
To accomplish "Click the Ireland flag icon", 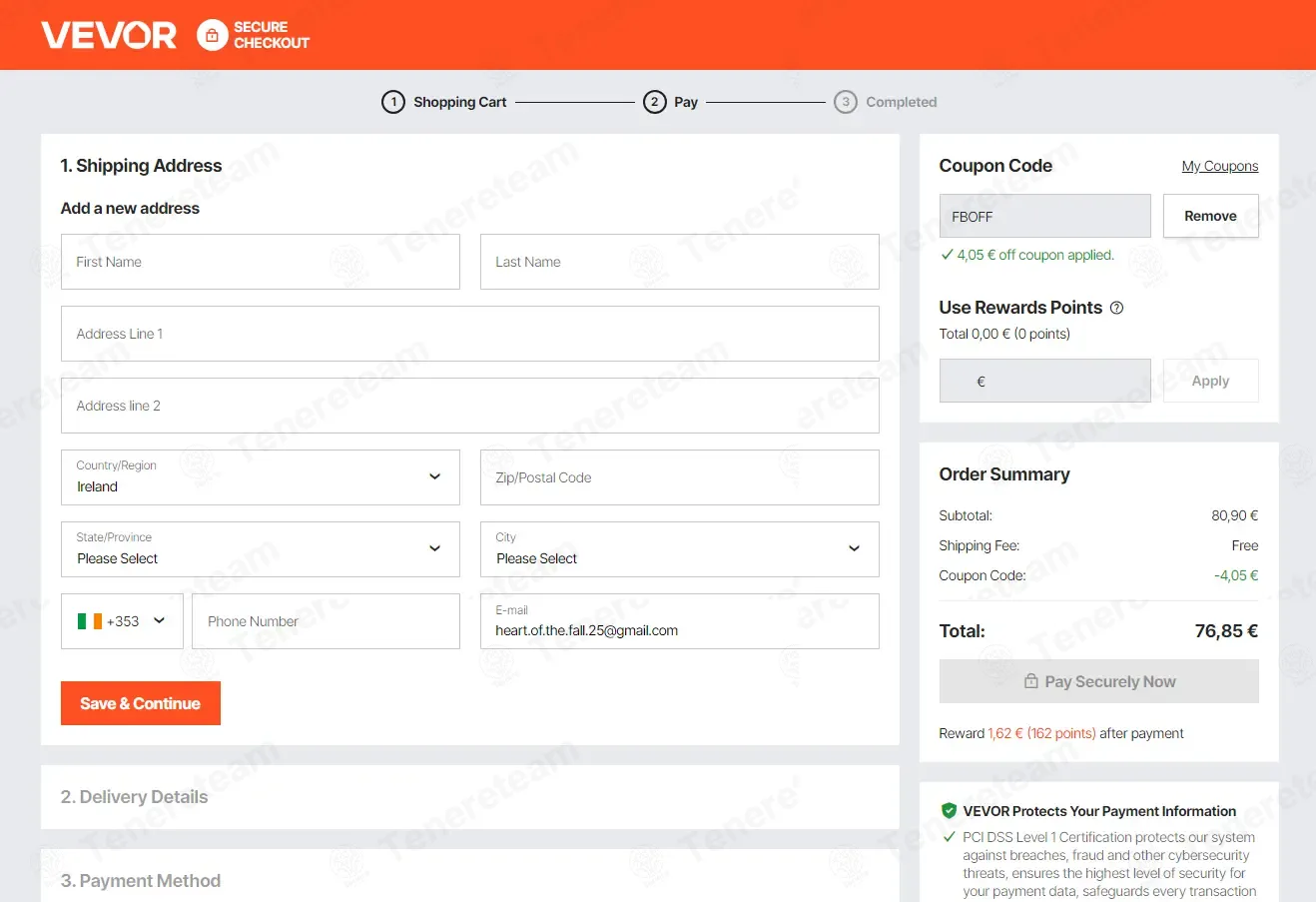I will 90,621.
